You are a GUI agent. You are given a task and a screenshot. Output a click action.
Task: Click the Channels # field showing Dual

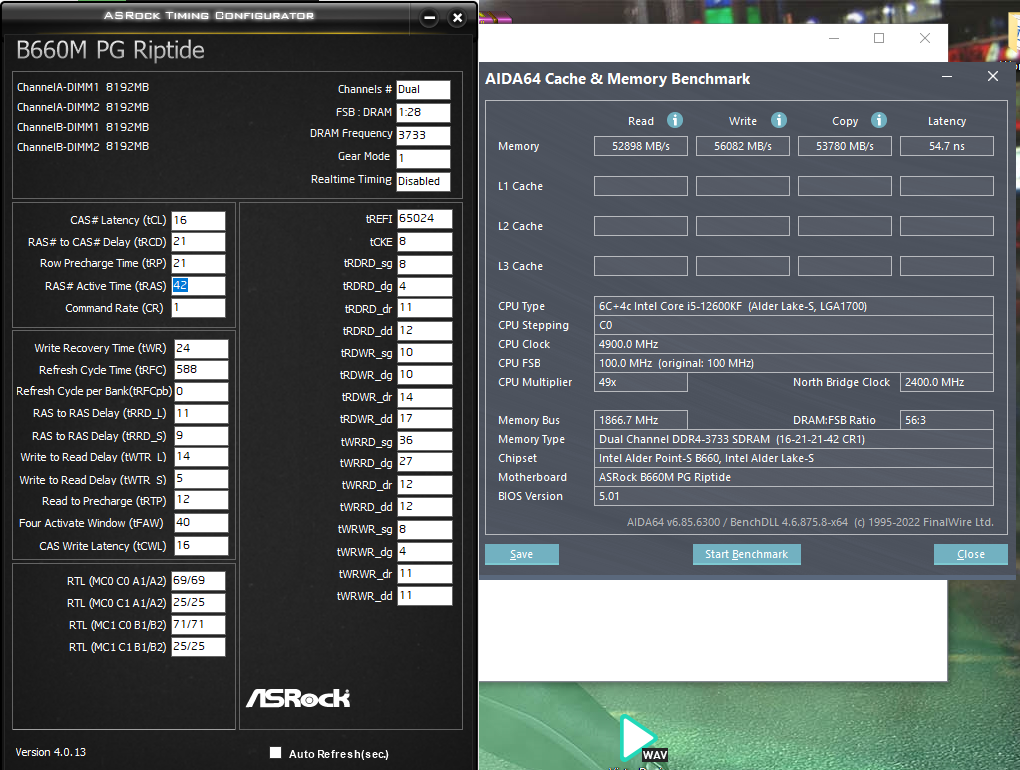[423, 90]
